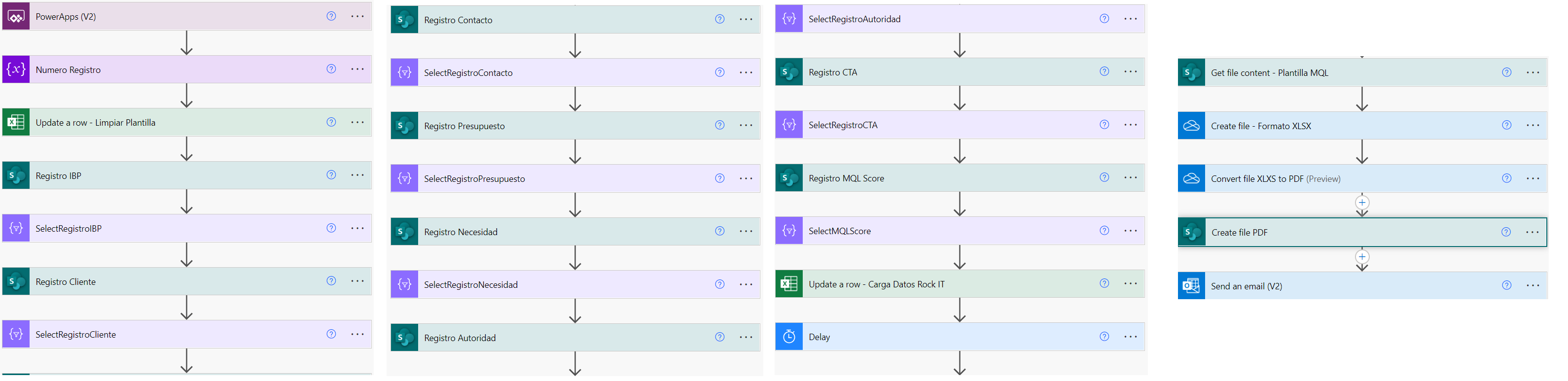This screenshot has height=381, width=1568.
Task: Open more options for Registro MQL Score
Action: [1130, 178]
